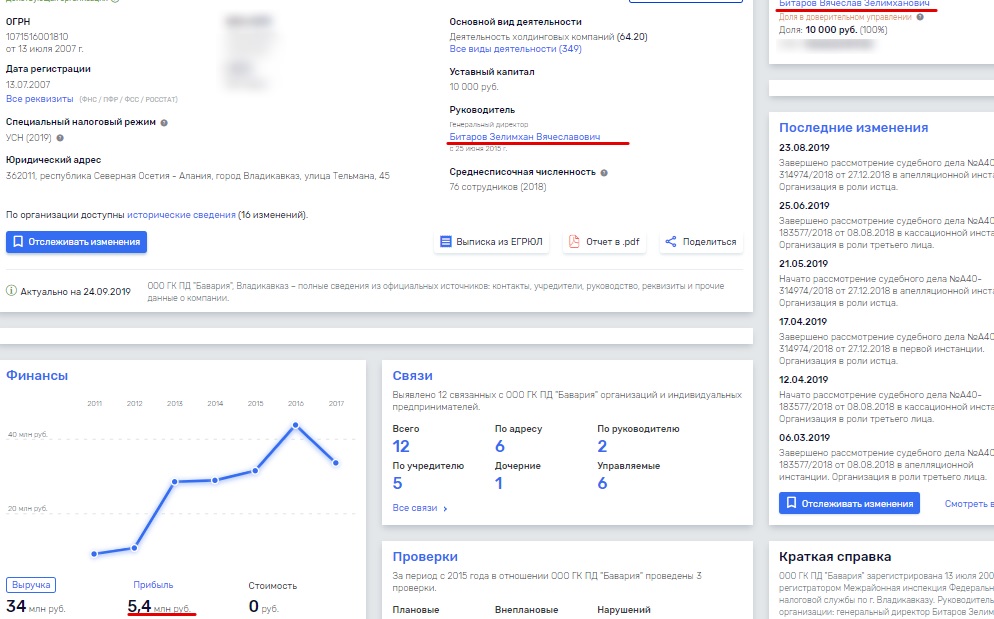Click Финансы section heading
The image size is (994, 619).
pyautogui.click(x=37, y=375)
